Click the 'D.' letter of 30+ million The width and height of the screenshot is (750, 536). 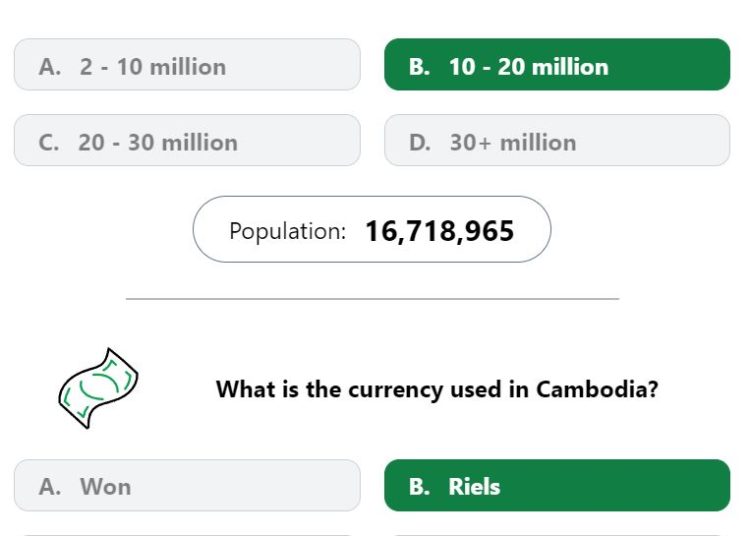pyautogui.click(x=420, y=142)
